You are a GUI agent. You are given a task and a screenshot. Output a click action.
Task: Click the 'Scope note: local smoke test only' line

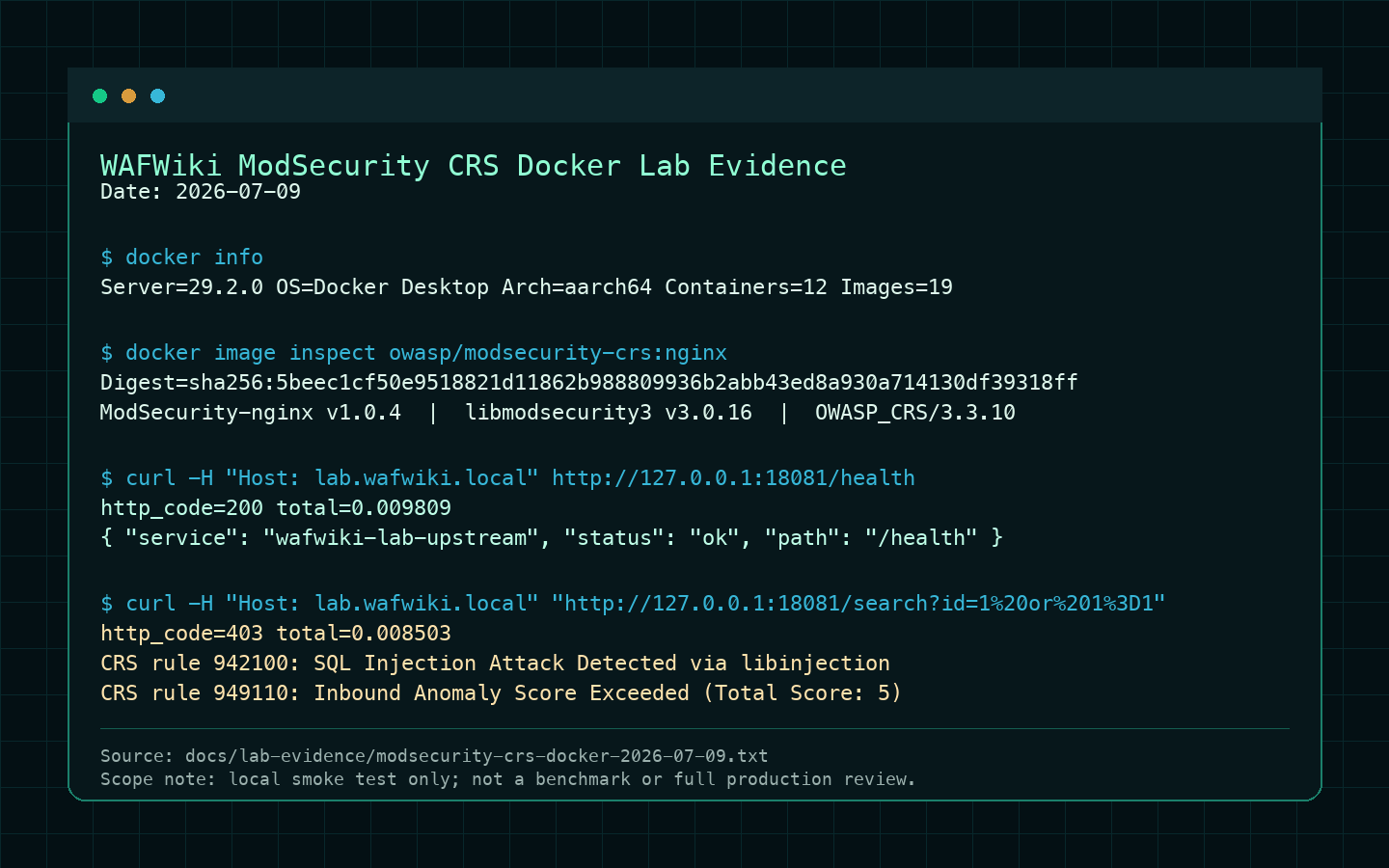tap(507, 779)
